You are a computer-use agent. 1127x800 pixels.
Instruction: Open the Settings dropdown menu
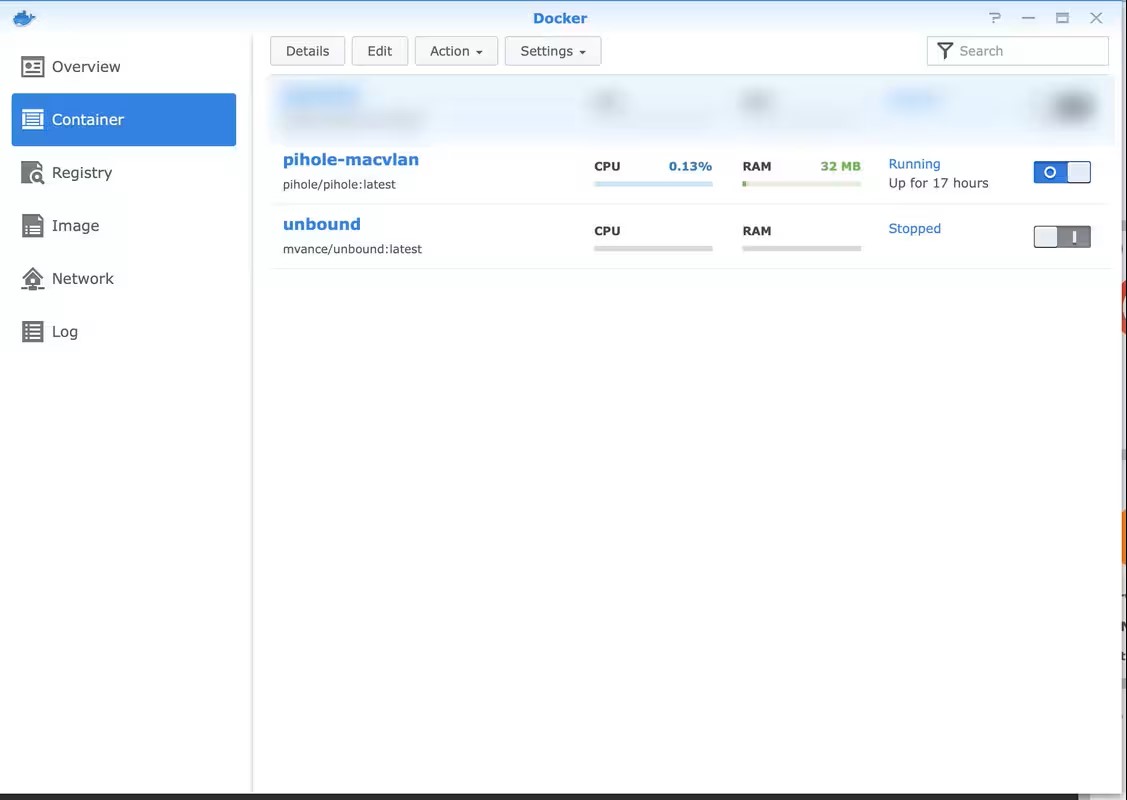click(x=552, y=51)
